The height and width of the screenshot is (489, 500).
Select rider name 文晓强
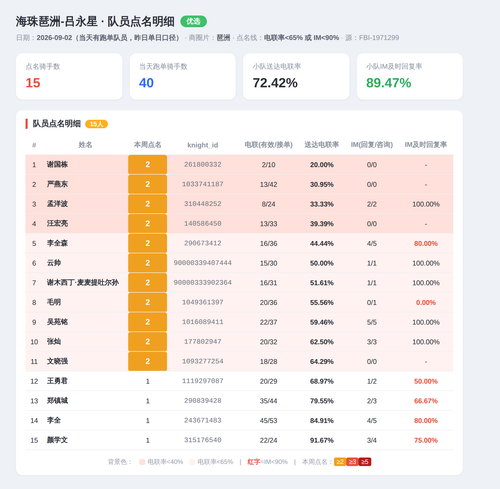pyautogui.click(x=57, y=361)
